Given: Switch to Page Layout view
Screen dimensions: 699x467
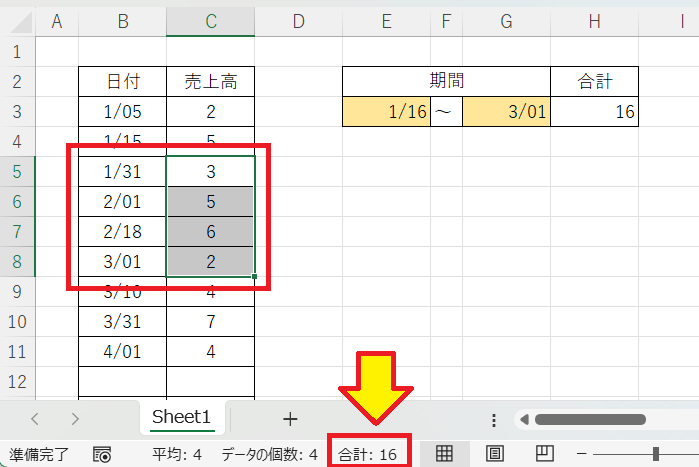Looking at the screenshot, I should click(494, 454).
